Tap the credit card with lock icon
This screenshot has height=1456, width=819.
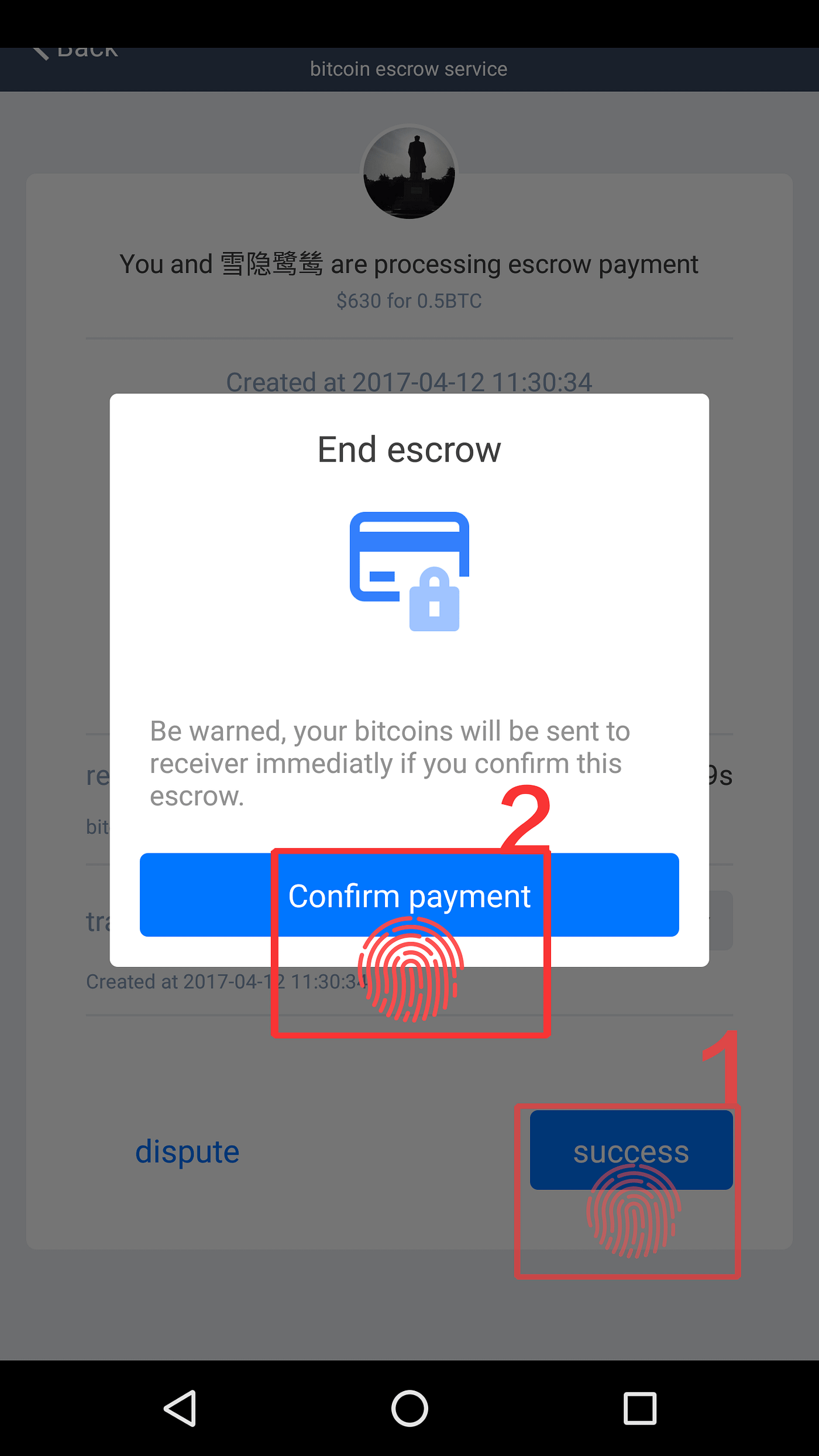pyautogui.click(x=409, y=572)
